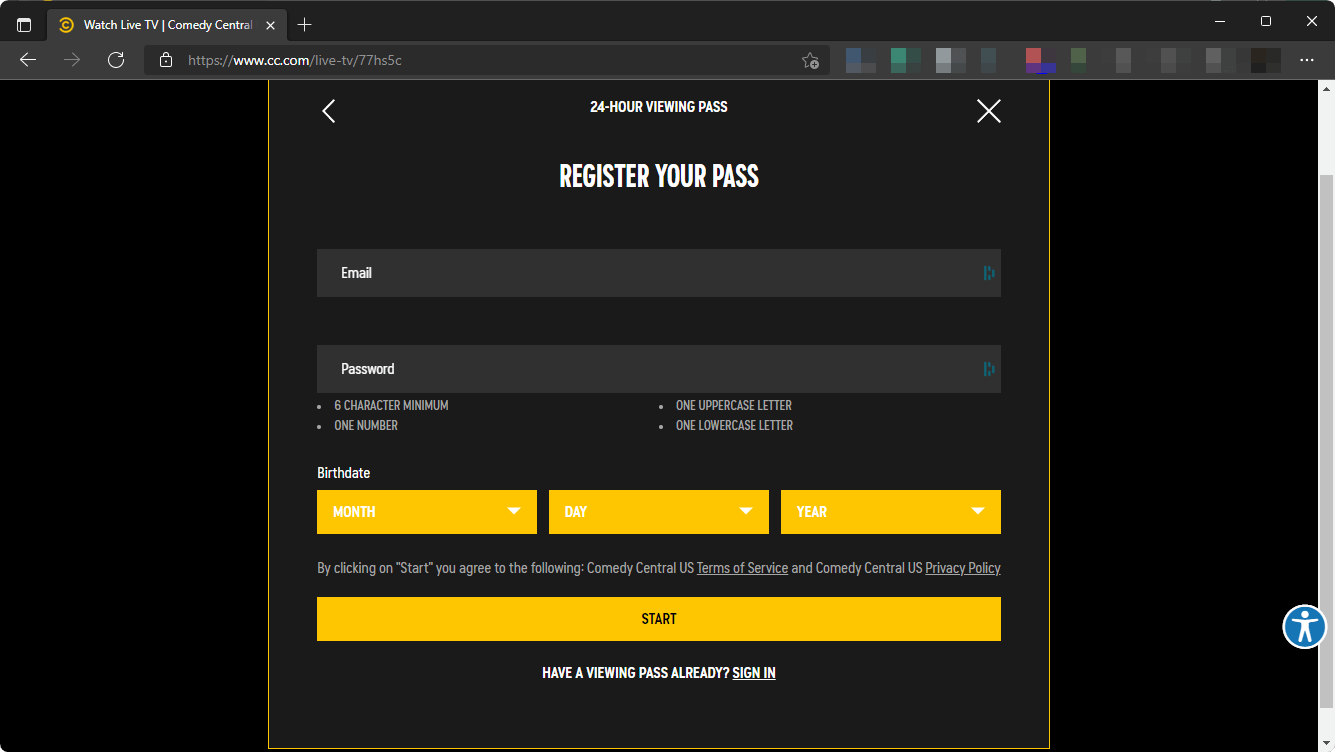Click the back arrow in viewing pass dialog
The image size is (1335, 752).
coord(329,111)
